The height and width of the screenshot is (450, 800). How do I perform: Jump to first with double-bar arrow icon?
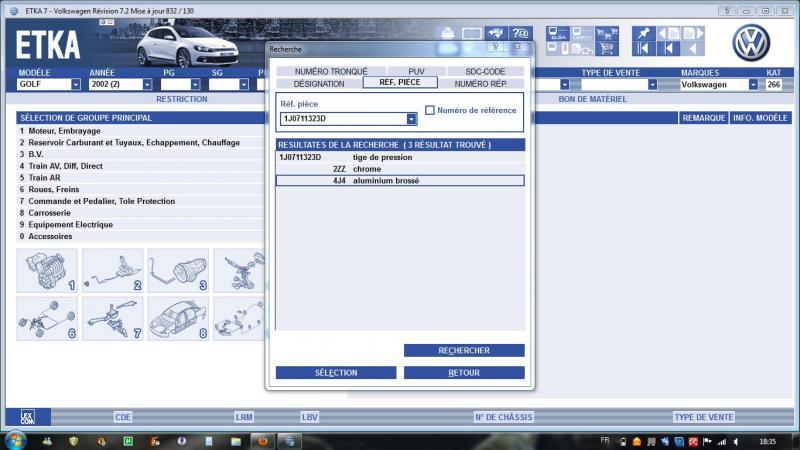(643, 49)
